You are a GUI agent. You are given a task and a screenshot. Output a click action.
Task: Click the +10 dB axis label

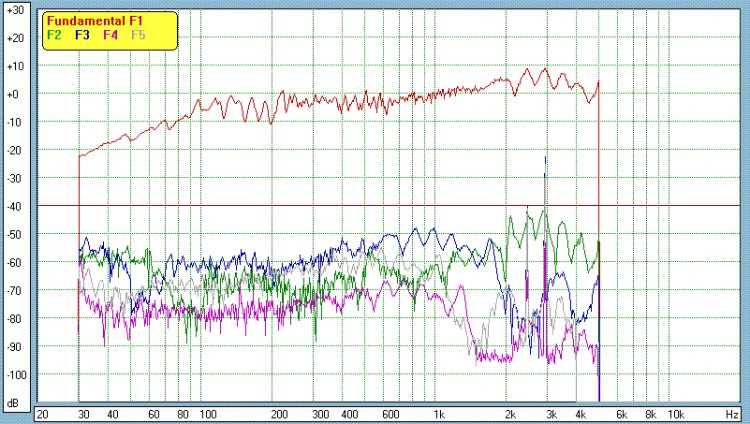pyautogui.click(x=15, y=66)
